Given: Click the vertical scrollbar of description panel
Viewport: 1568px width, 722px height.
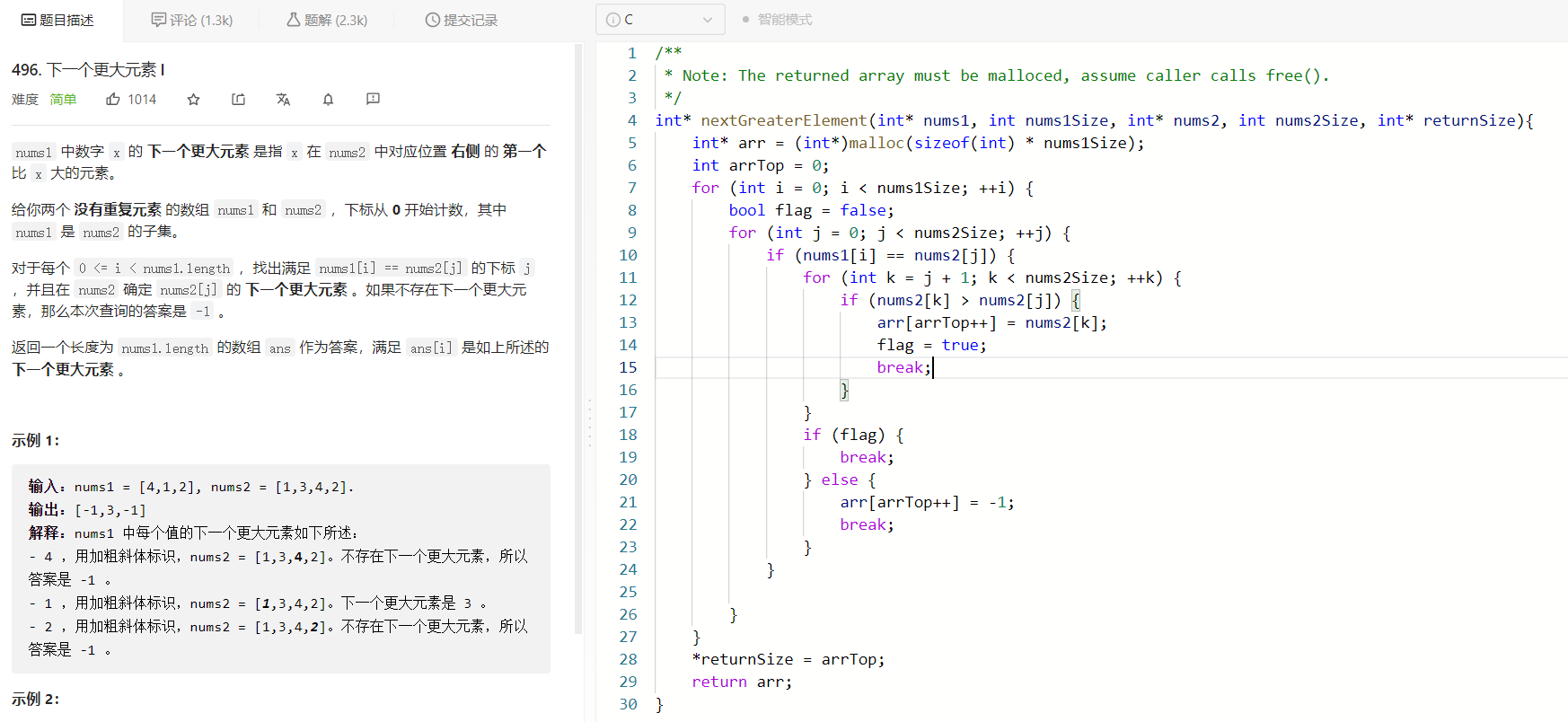Looking at the screenshot, I should click(x=578, y=339).
